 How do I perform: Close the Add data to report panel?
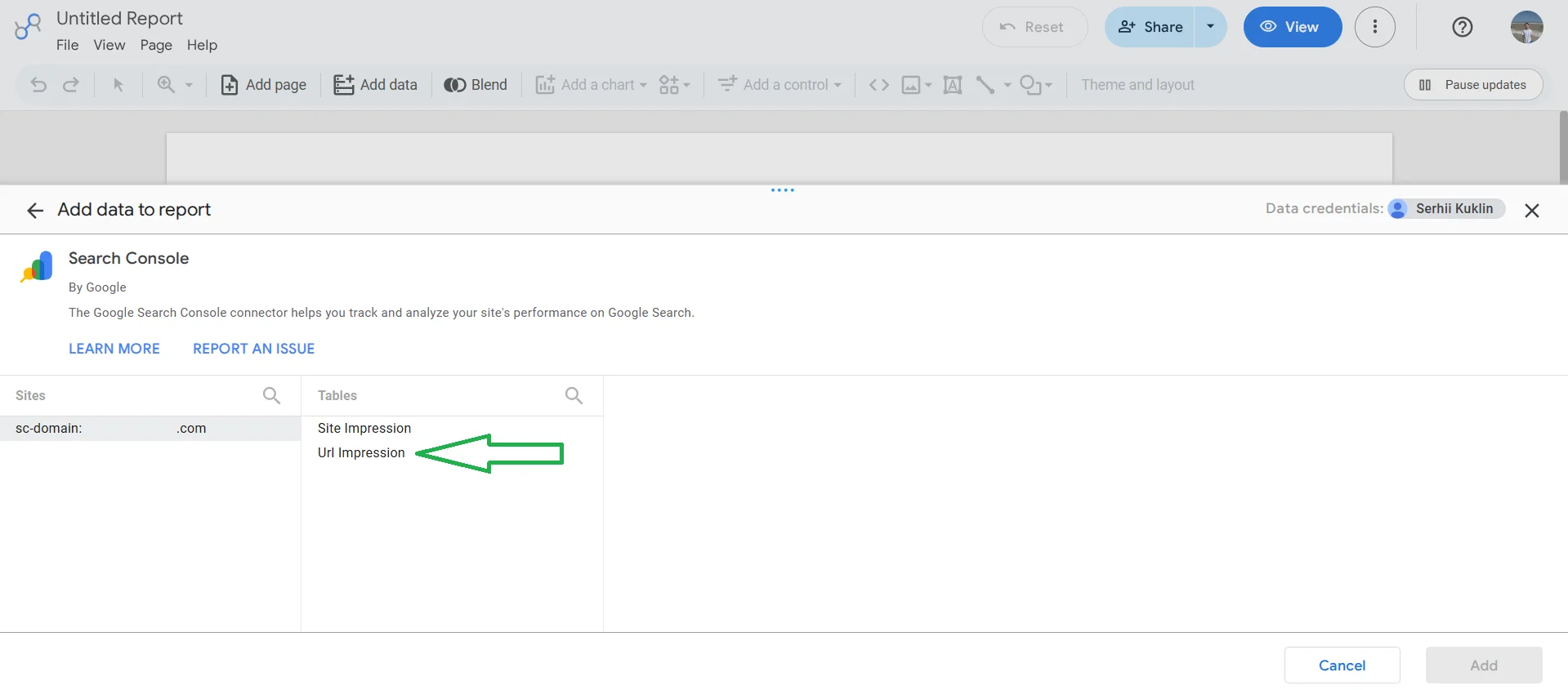click(1532, 211)
